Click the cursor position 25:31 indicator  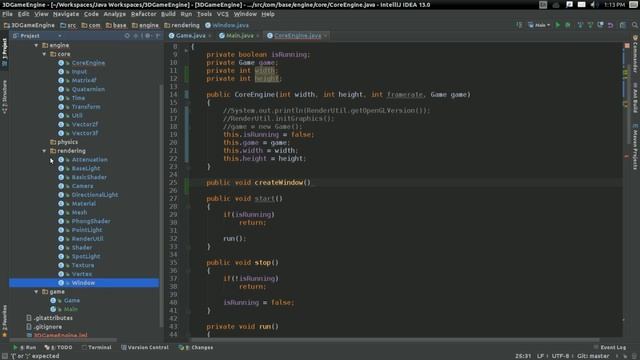pos(523,356)
